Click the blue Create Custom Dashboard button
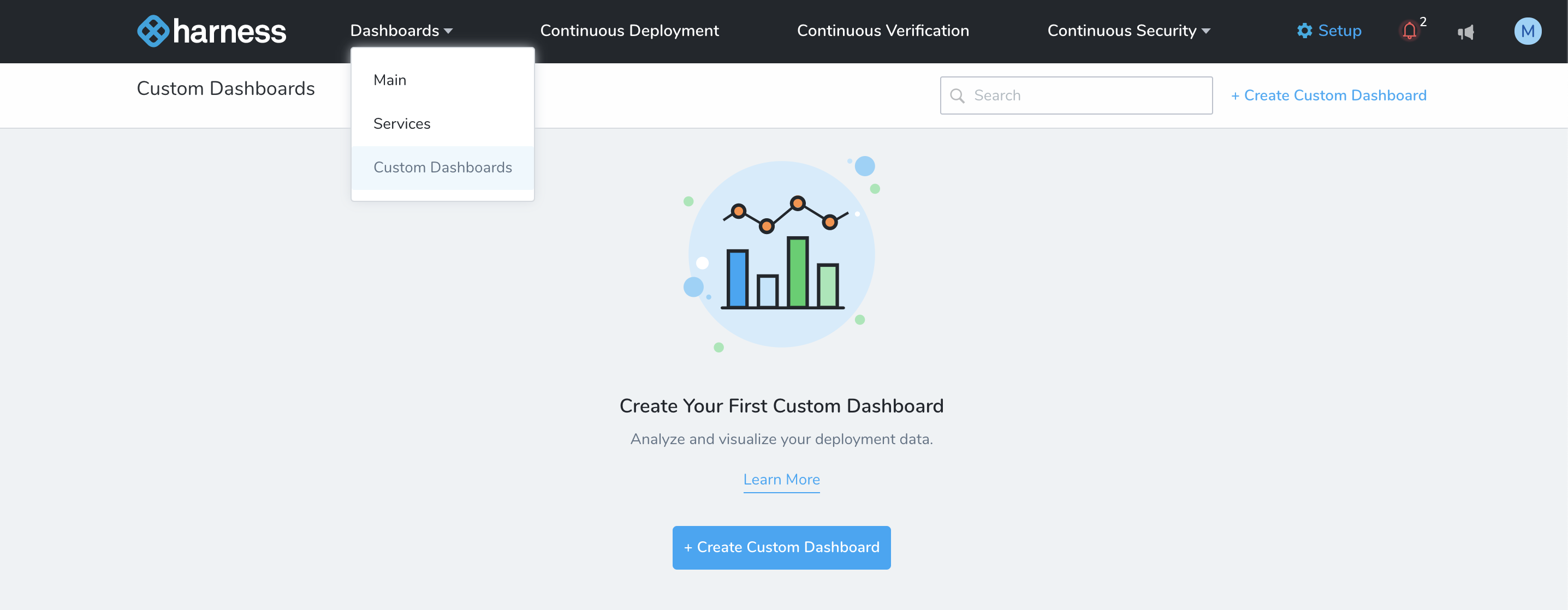 click(781, 547)
